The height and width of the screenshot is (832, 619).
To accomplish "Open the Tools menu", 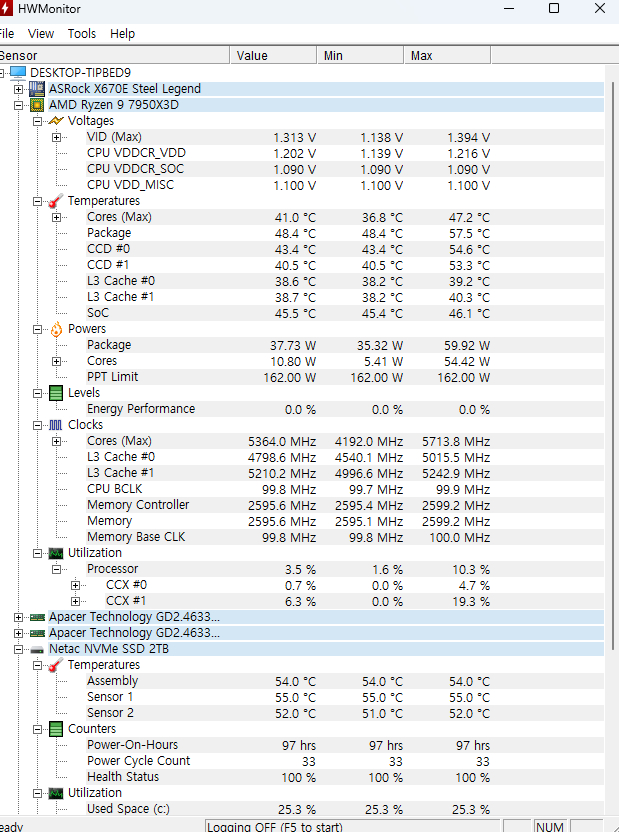I will (82, 33).
